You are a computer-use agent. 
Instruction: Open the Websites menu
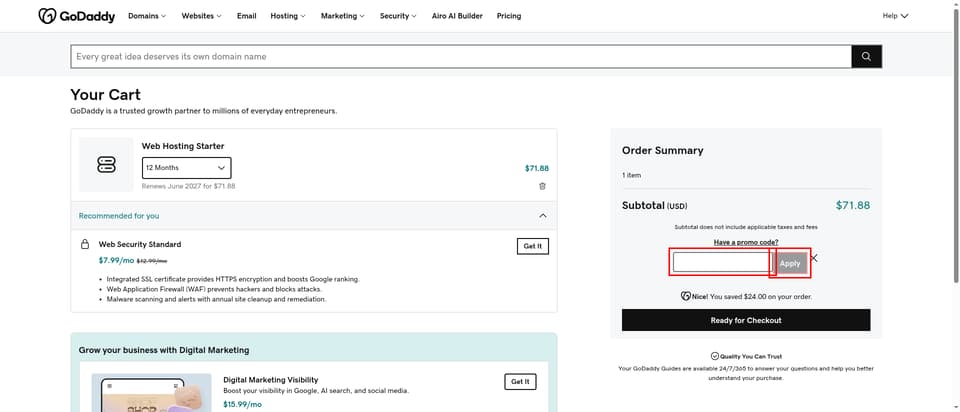click(201, 16)
